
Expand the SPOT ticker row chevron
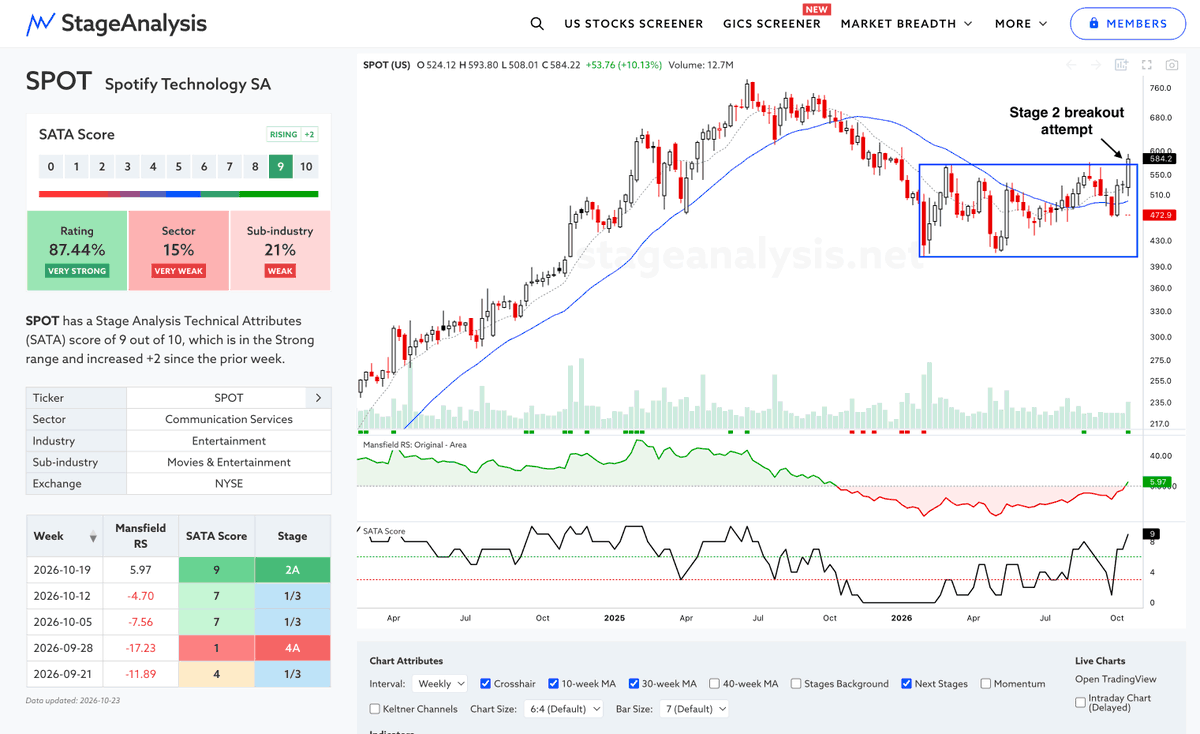click(318, 398)
